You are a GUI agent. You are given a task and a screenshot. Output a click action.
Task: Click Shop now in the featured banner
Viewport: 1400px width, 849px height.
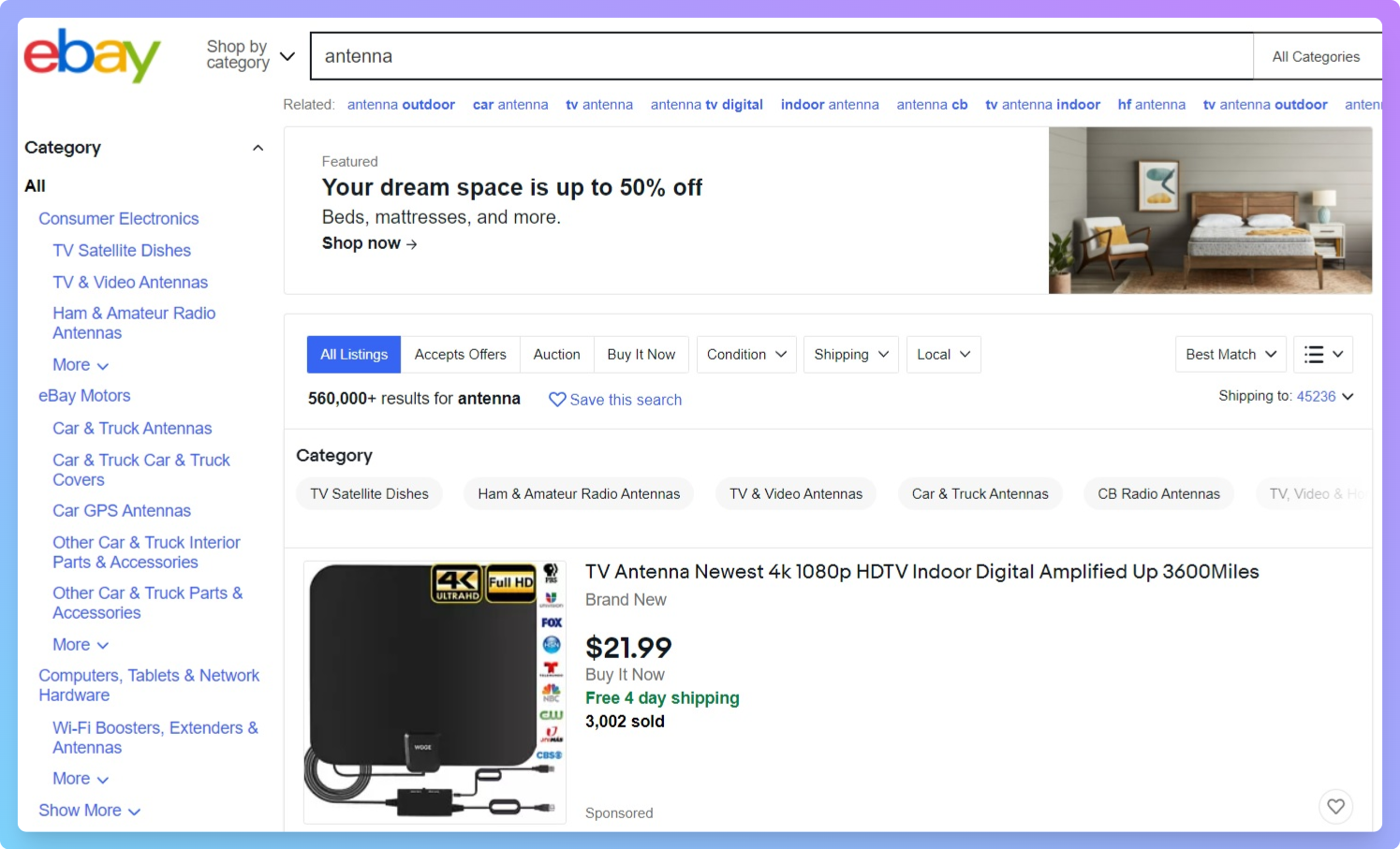(370, 243)
